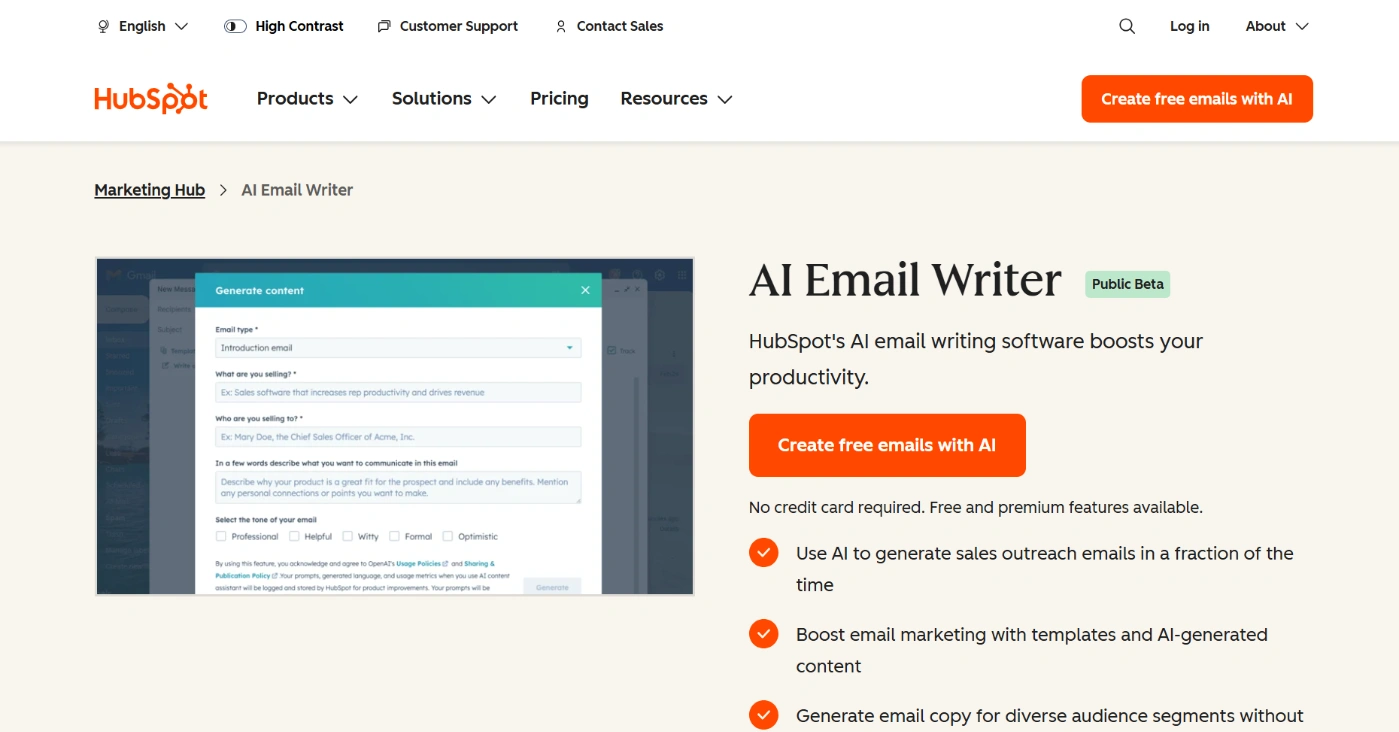This screenshot has width=1399, height=732.
Task: Click the Customer Support chat icon
Action: 384,27
